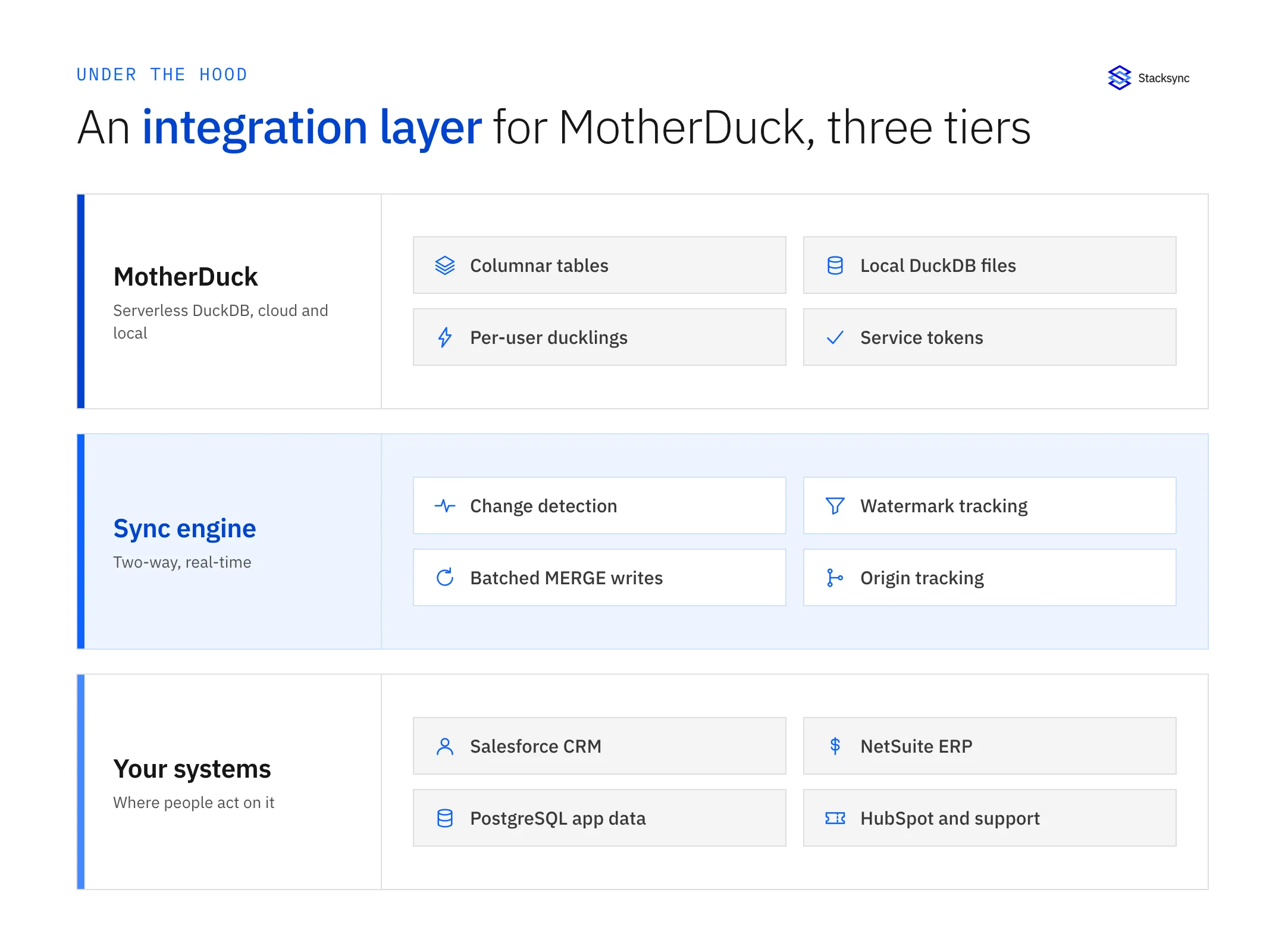Click the lightning bolt icon beside Per-user ducklings
The width and height of the screenshot is (1285, 952).
pos(445,337)
